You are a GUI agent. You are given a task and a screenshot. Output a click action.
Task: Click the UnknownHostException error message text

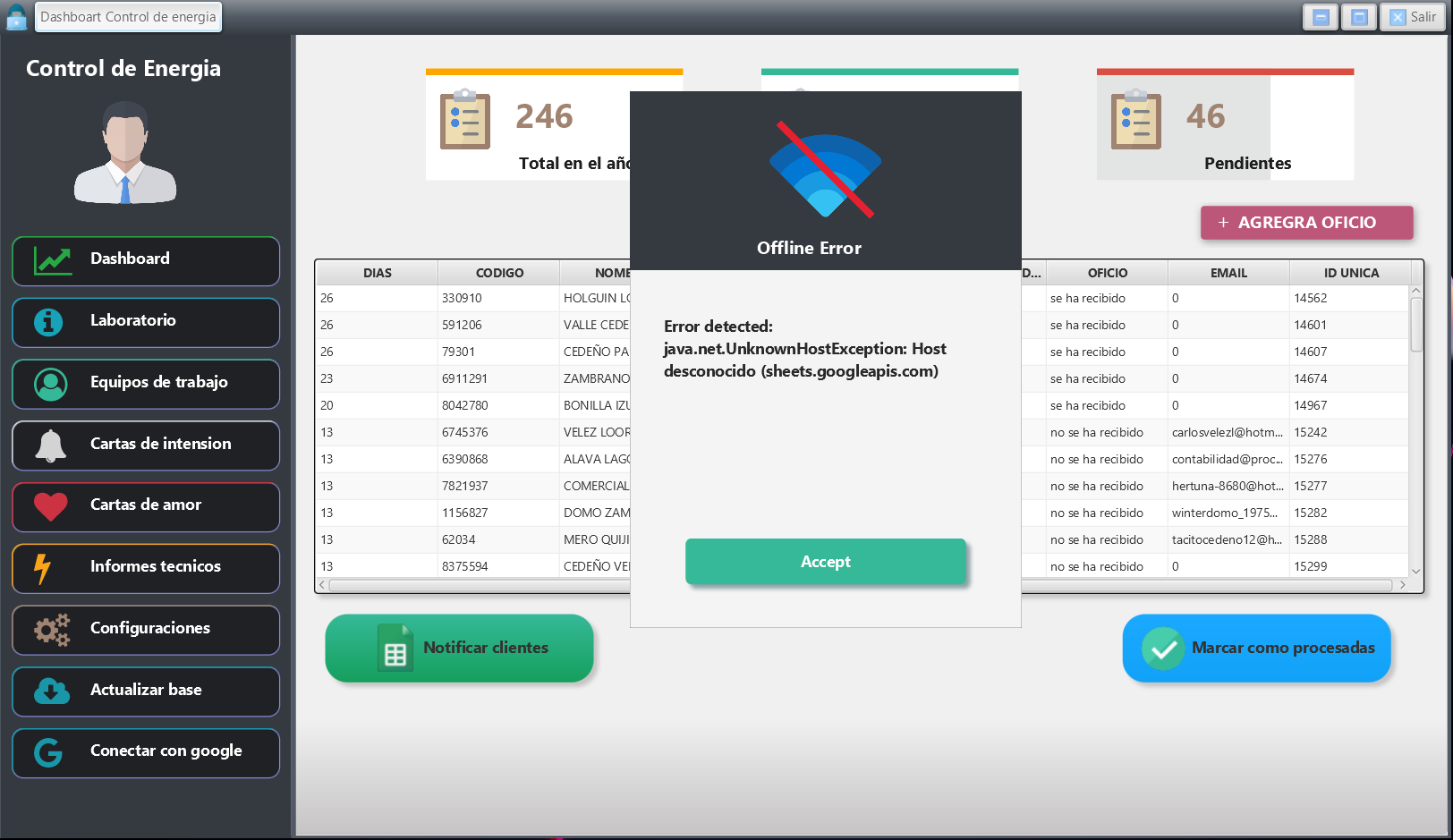pyautogui.click(x=804, y=349)
